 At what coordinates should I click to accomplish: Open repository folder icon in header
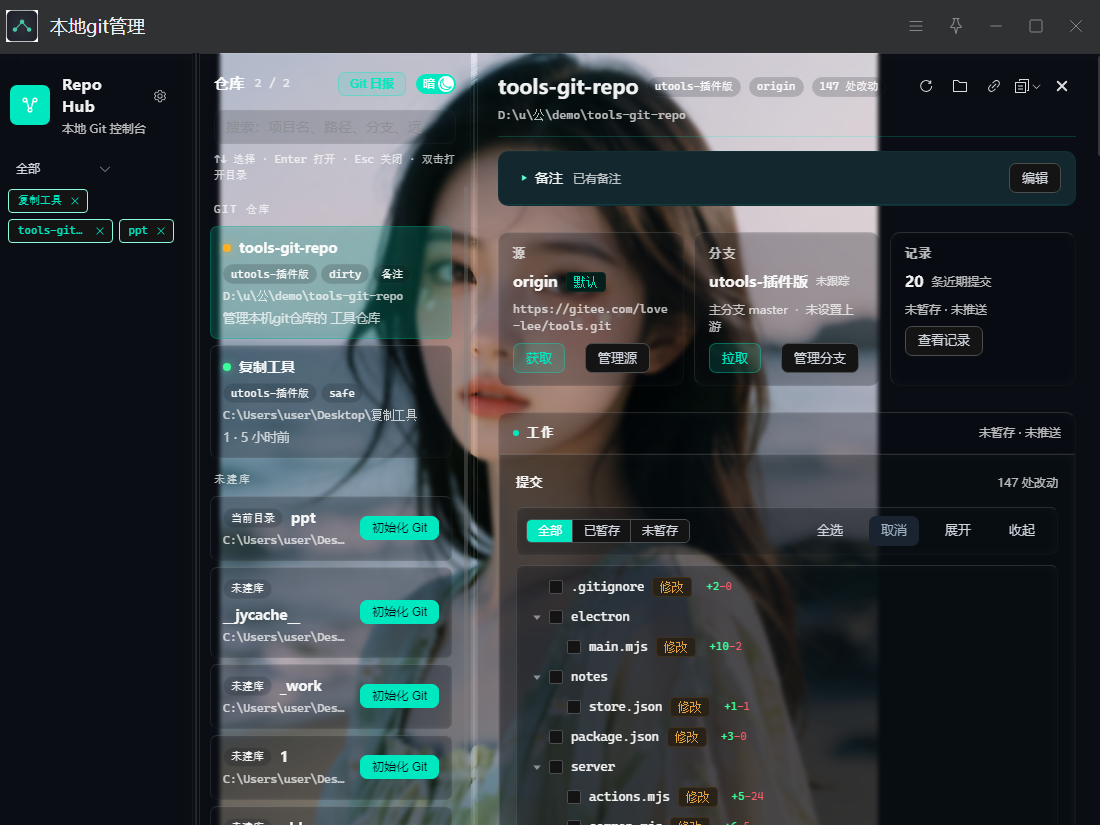click(x=960, y=86)
